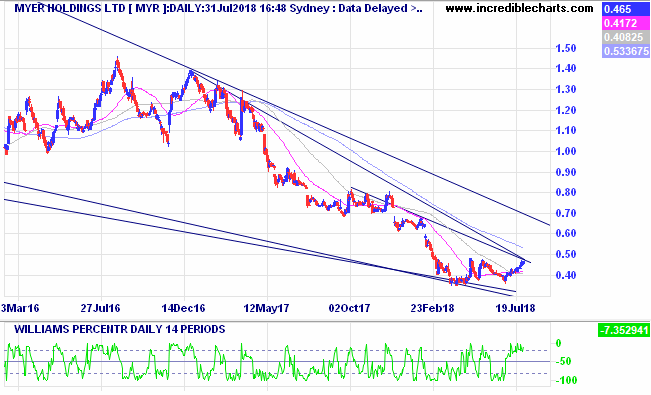The height and width of the screenshot is (395, 651).
Task: Click the 02Oct17 date label
Action: 349,308
